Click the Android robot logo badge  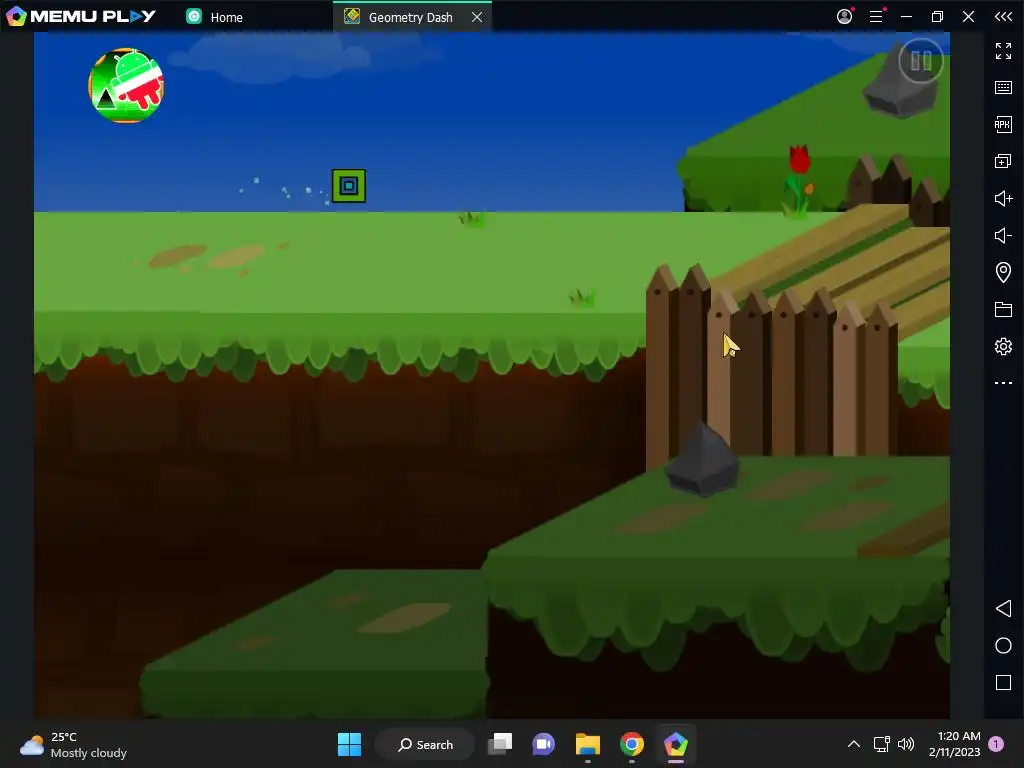point(126,86)
